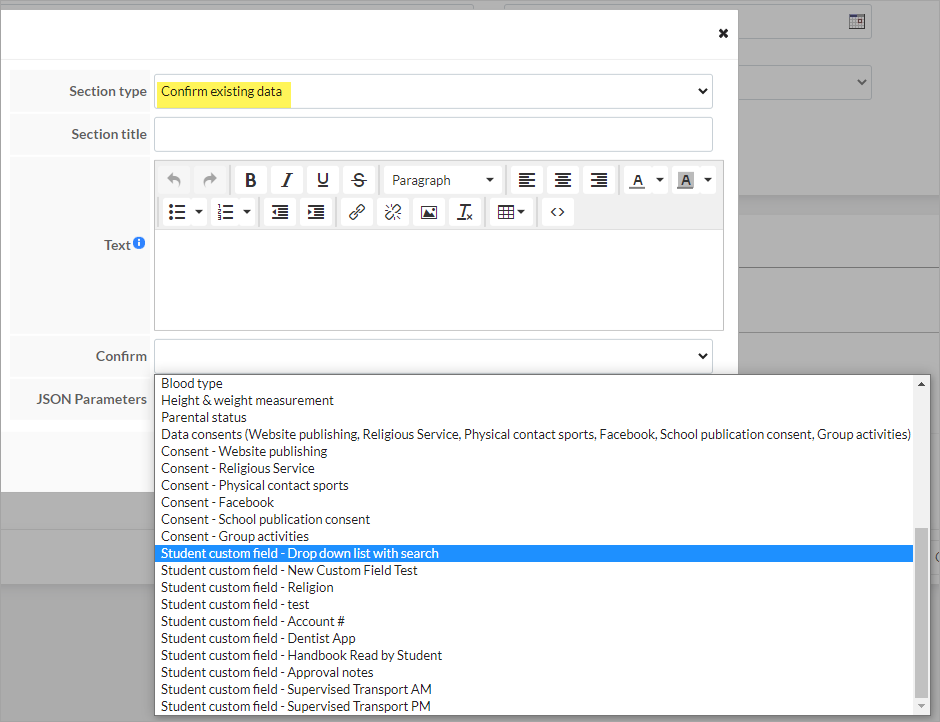This screenshot has height=722, width=940.
Task: Click the dropdown list scrollbar thumb
Action: click(921, 613)
